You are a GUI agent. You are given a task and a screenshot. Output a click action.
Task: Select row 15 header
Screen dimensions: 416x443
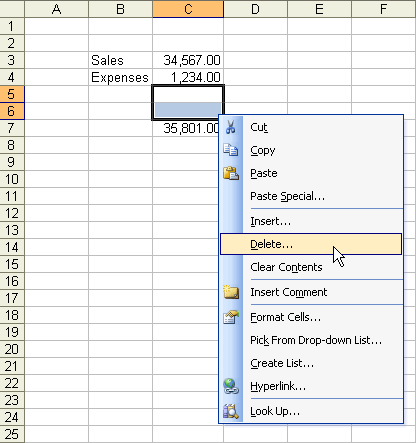12,264
